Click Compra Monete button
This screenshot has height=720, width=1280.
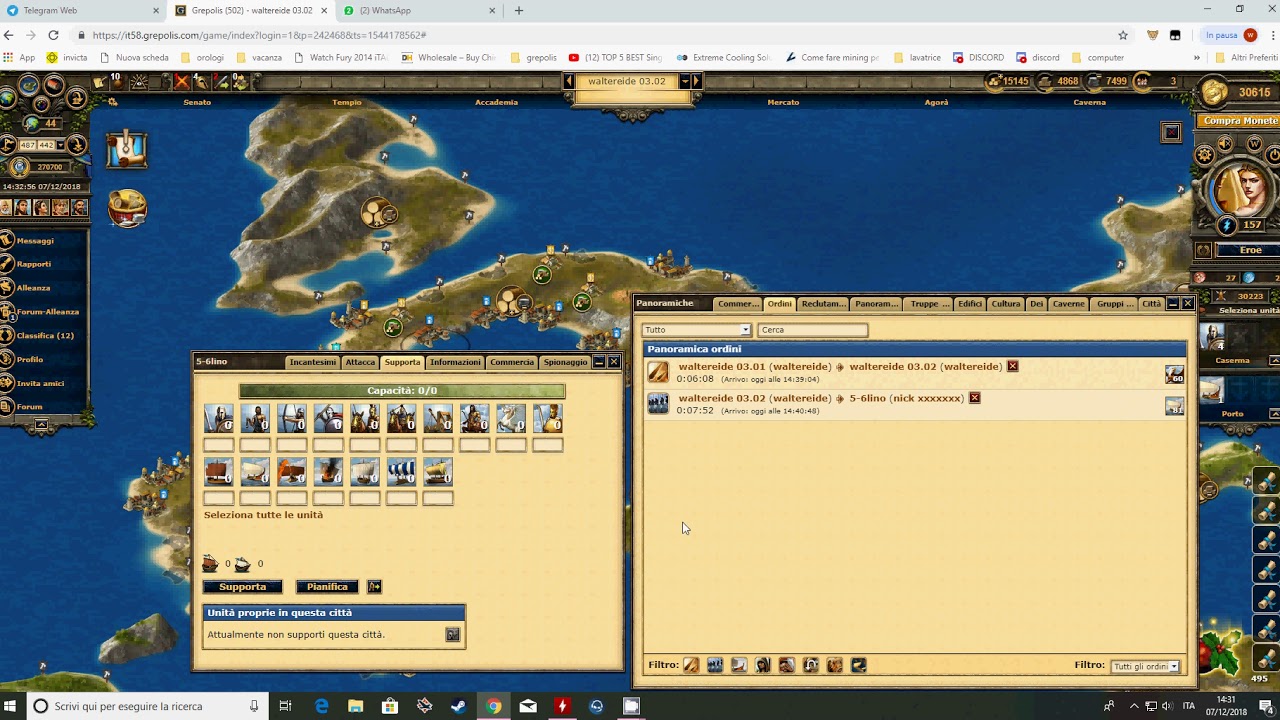click(x=1240, y=121)
